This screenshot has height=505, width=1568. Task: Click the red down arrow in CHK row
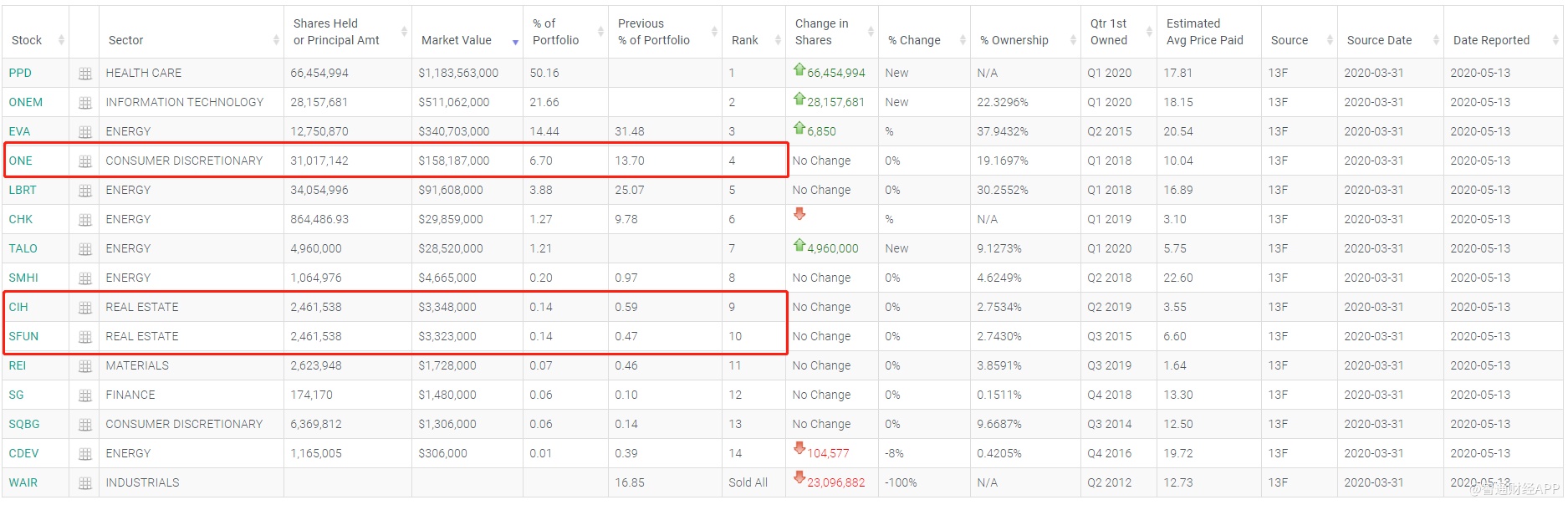pos(799,214)
